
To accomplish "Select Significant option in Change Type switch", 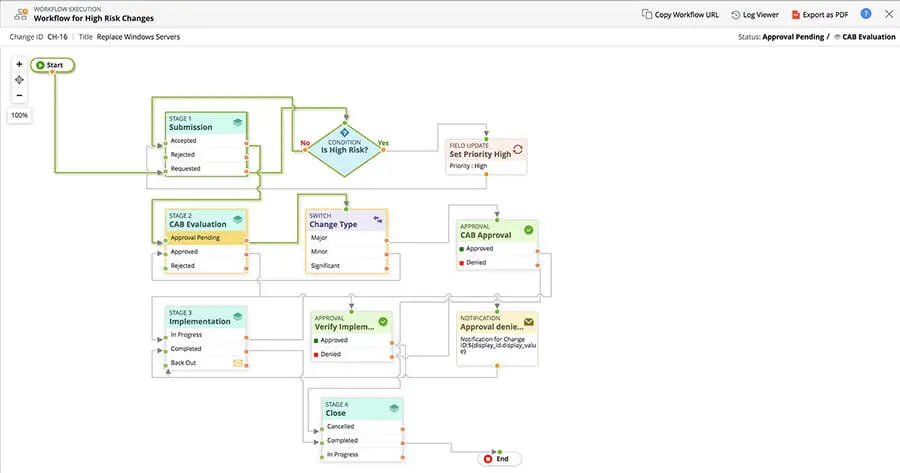I will tap(346, 266).
